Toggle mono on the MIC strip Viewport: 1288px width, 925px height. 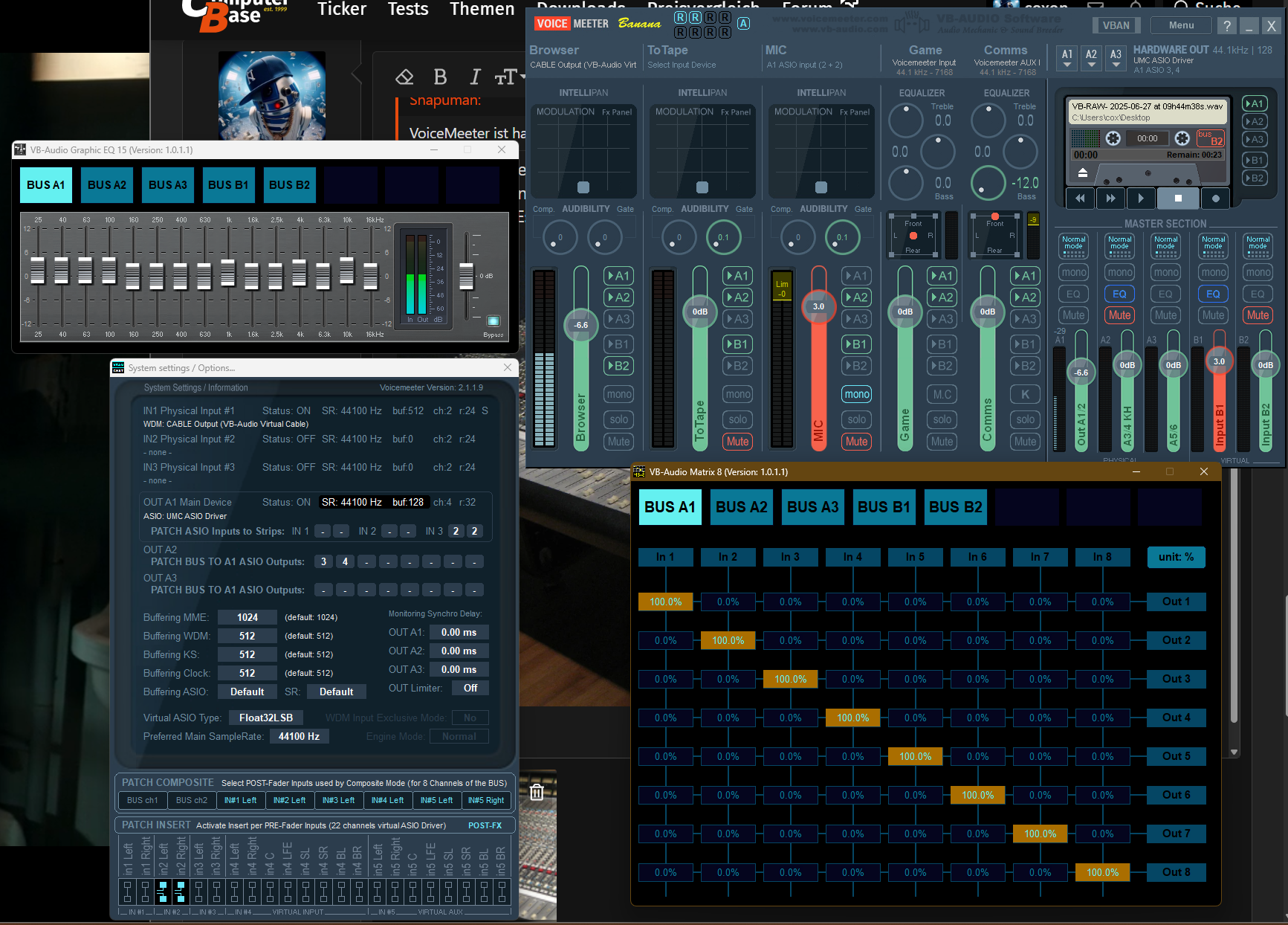click(856, 395)
